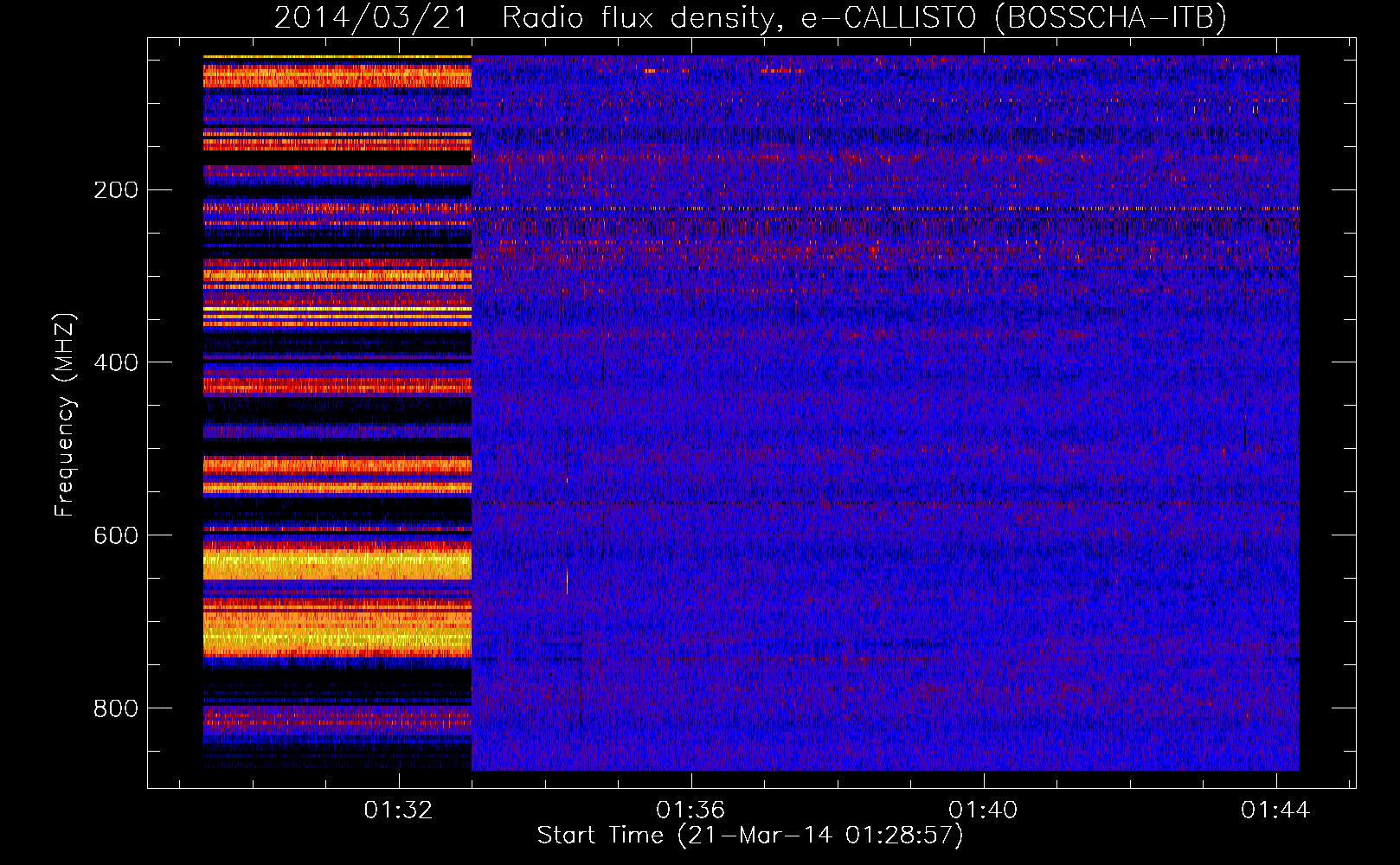The image size is (1400, 865).
Task: Click the '01:32' time tick label
Action: (398, 811)
